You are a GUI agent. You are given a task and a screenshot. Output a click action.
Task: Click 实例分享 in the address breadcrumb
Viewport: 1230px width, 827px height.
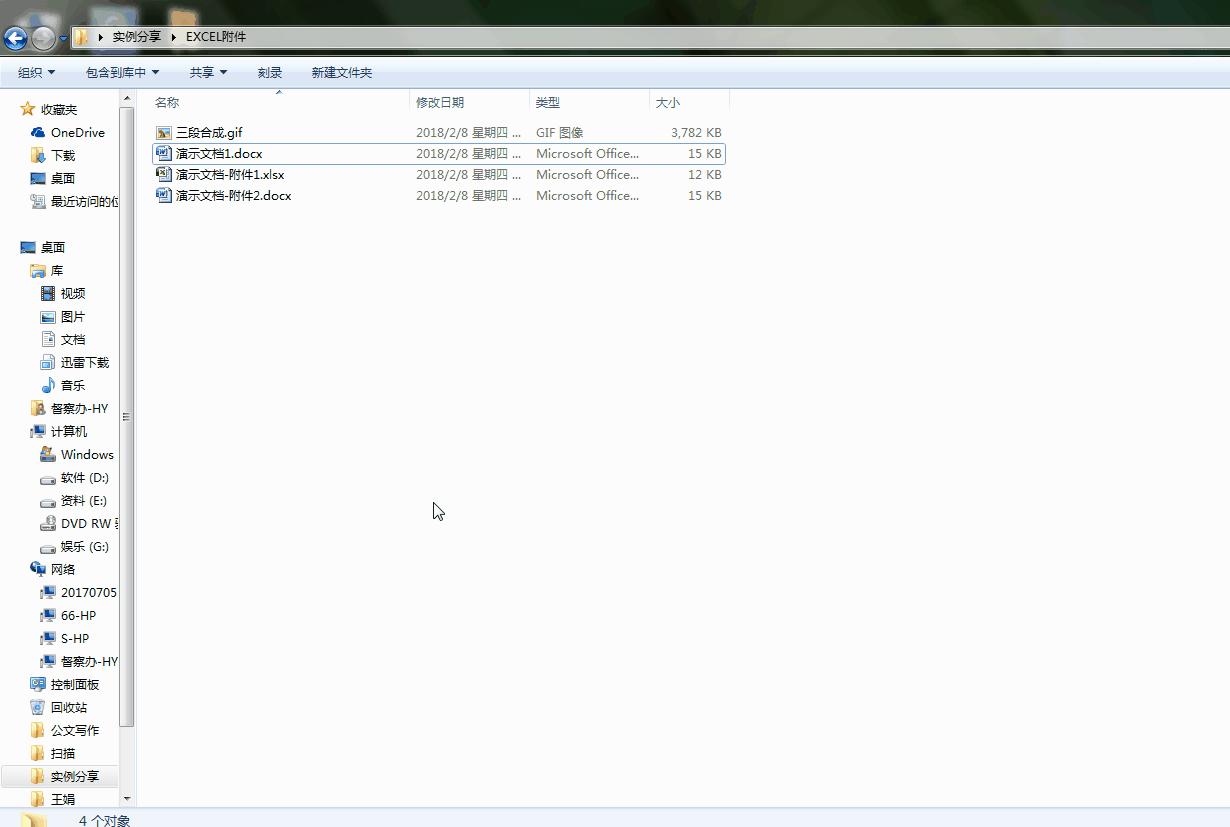point(136,37)
